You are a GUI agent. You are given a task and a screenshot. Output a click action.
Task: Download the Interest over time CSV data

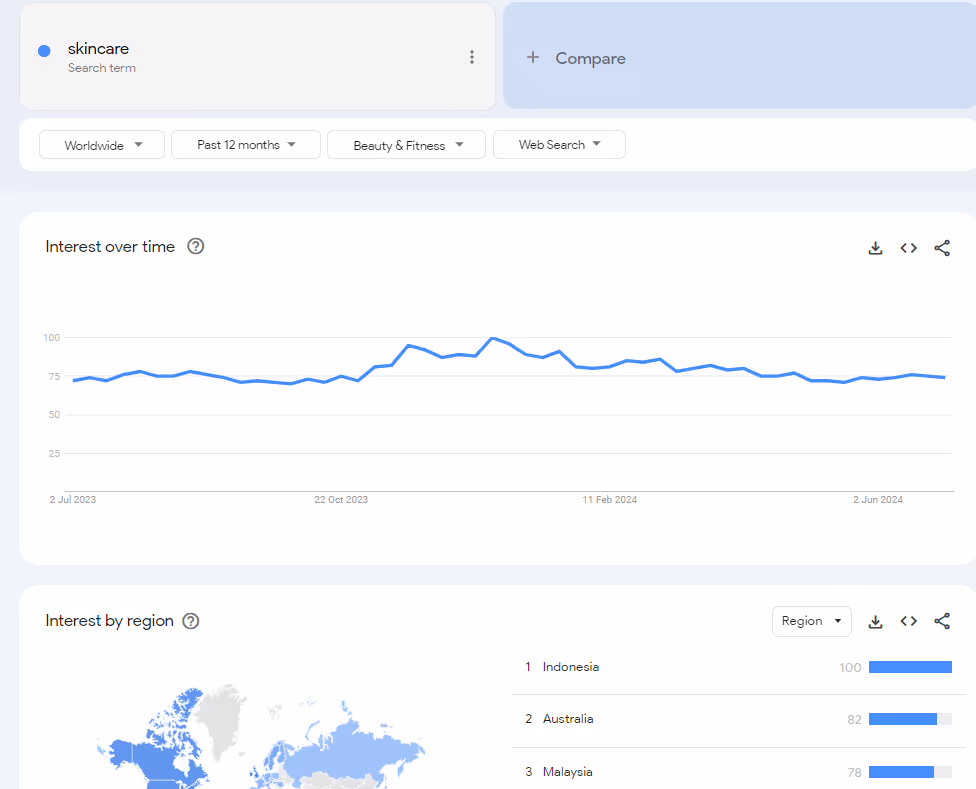(875, 247)
